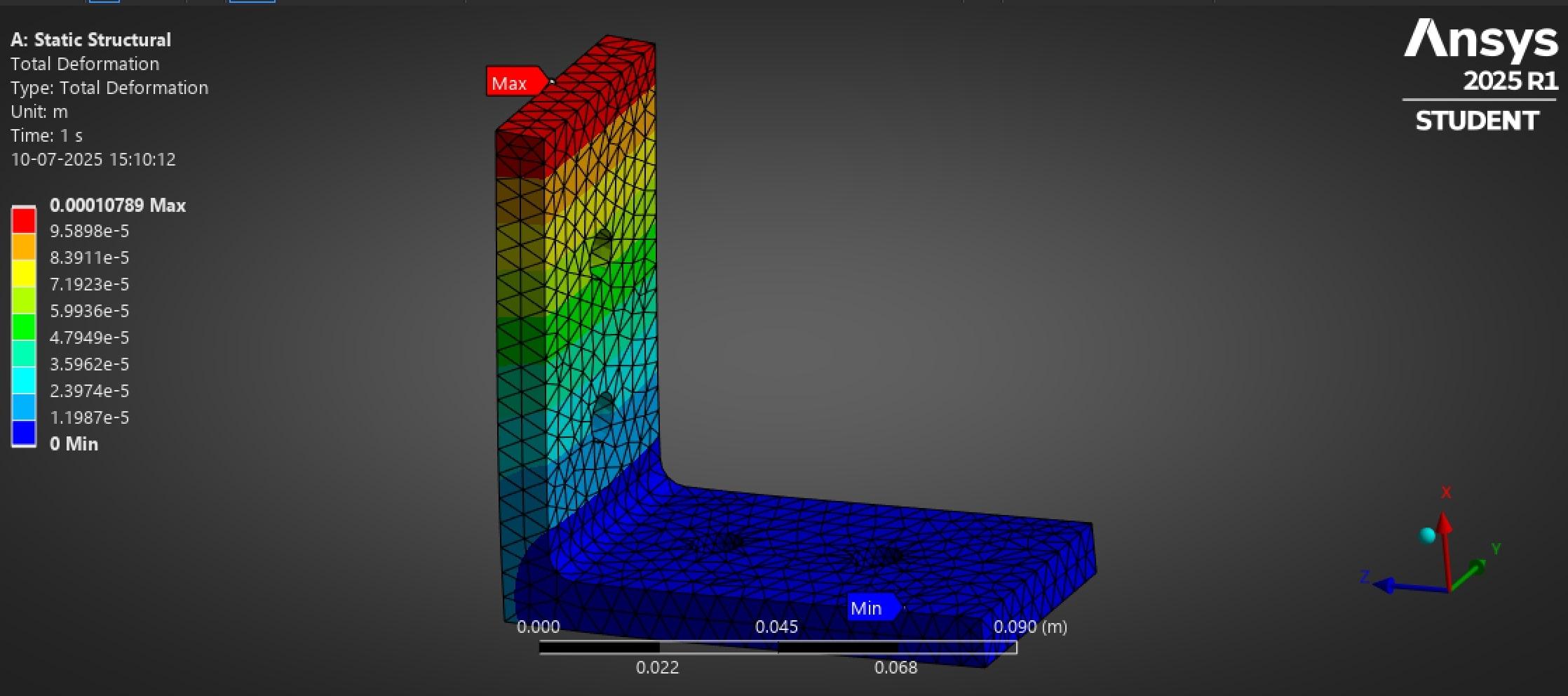
Task: Click the legend value 8.3911e-5
Action: coord(89,257)
